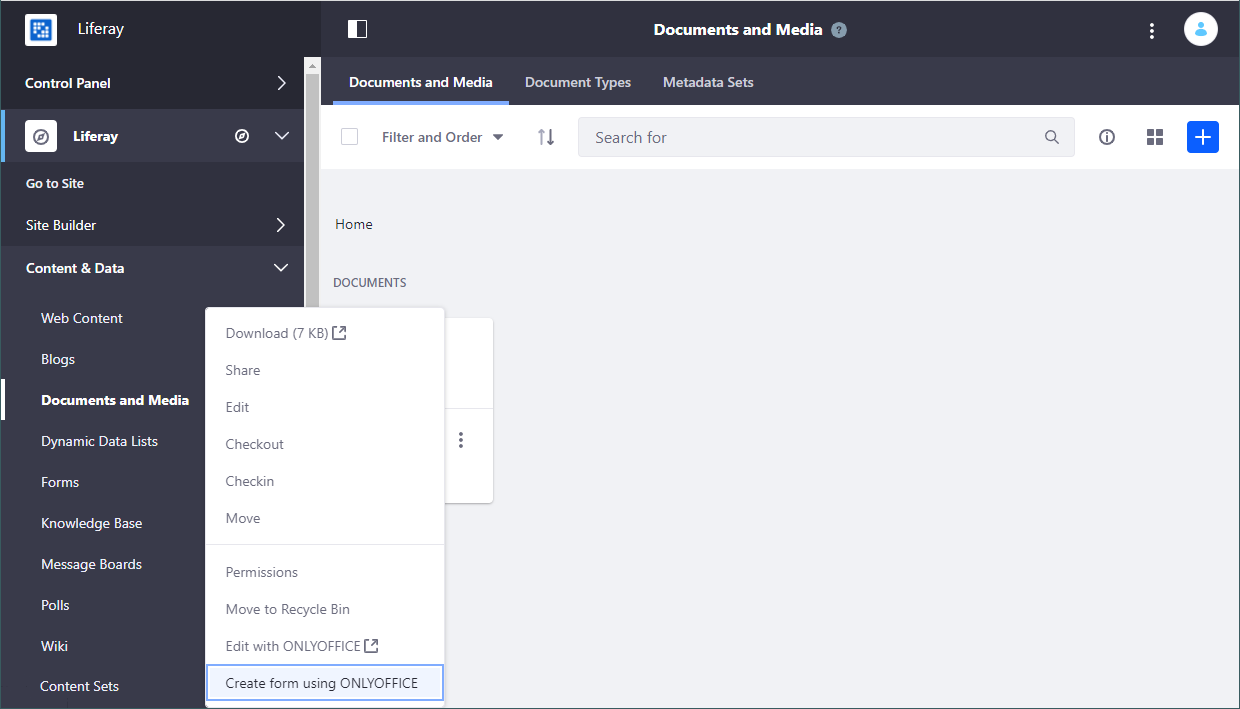
Task: Click the Go to Site link
Action: coord(55,183)
